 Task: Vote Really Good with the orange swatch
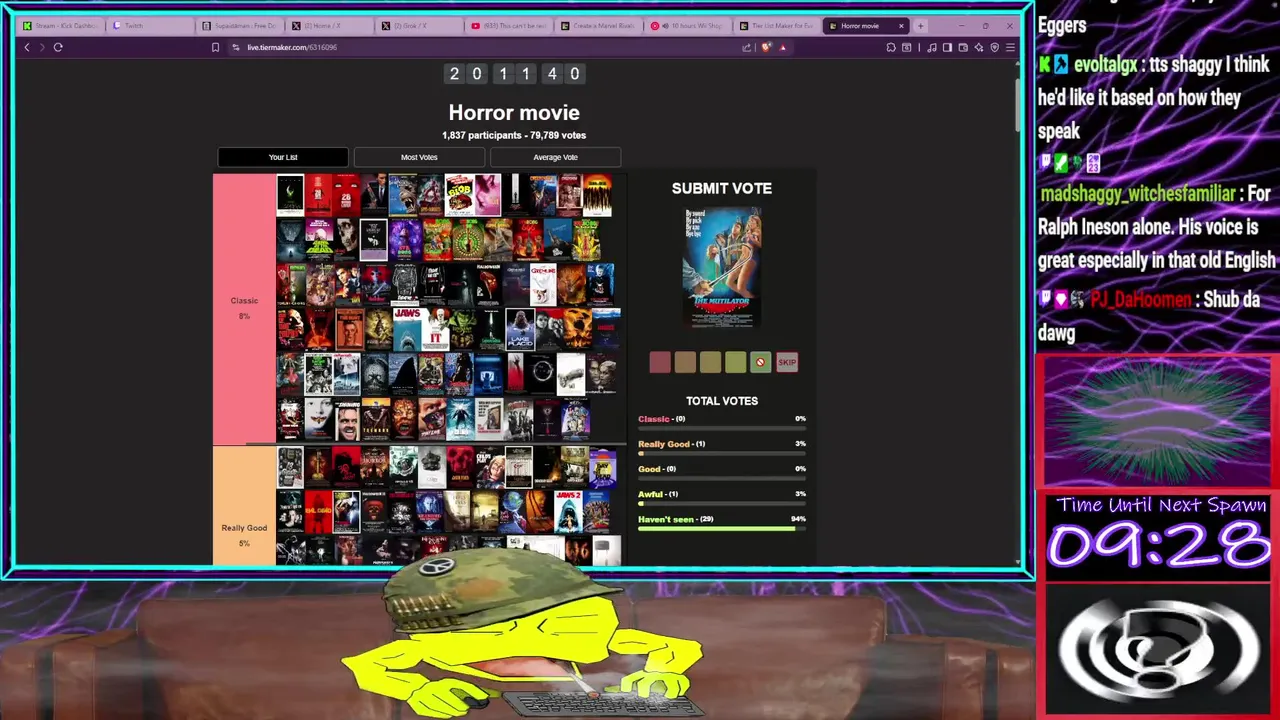click(x=685, y=362)
